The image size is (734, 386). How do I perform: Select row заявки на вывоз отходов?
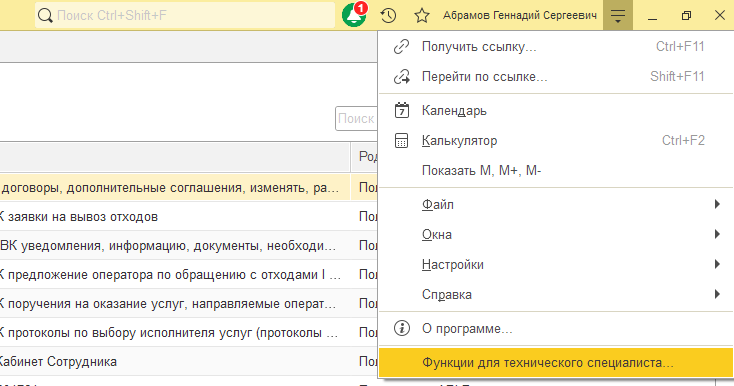(189, 217)
